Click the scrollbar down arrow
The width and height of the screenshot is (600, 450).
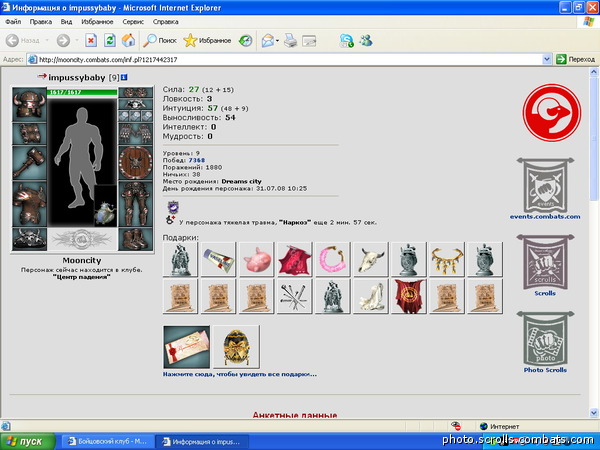(x=593, y=413)
